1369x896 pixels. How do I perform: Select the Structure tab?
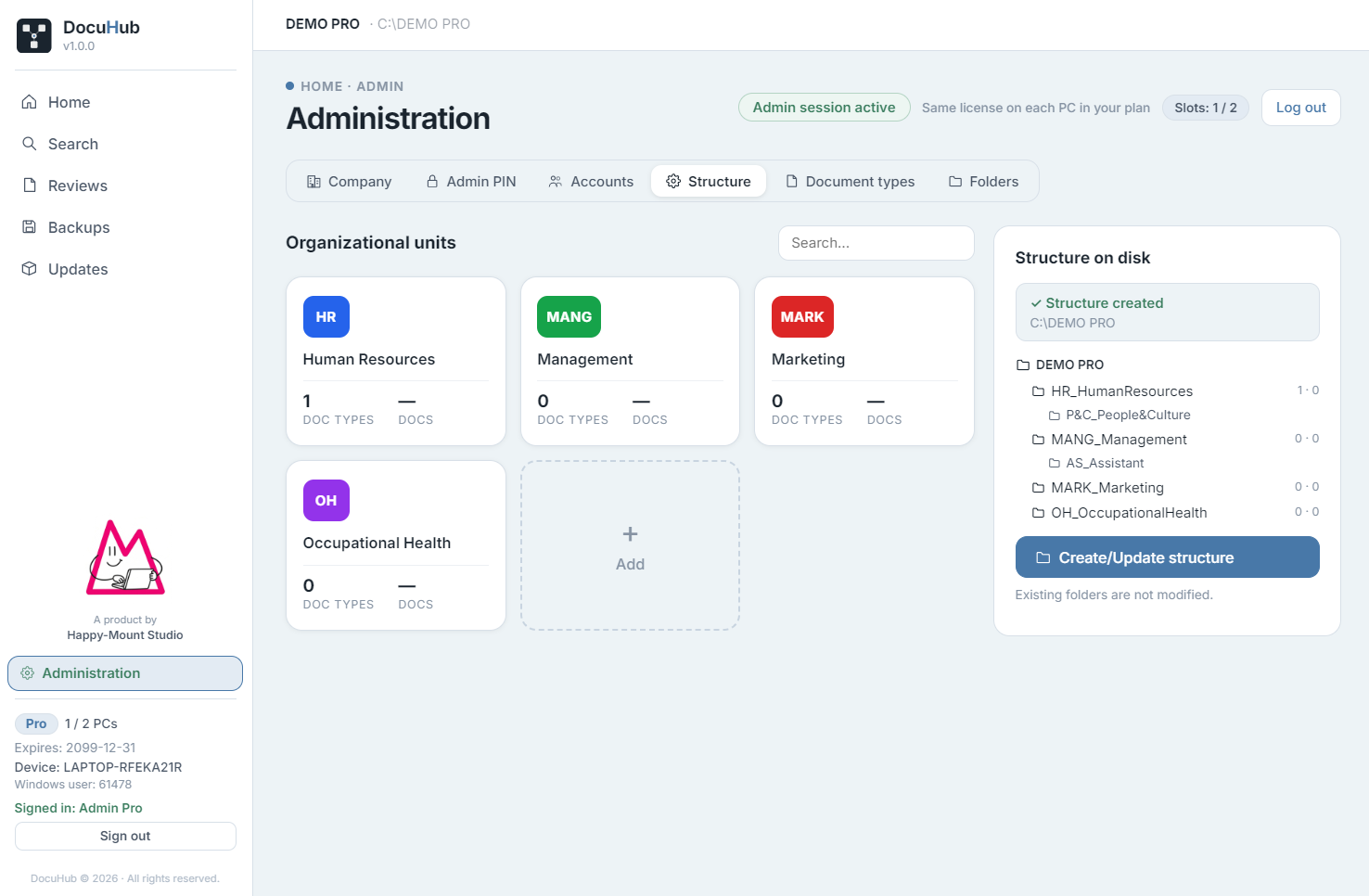pos(709,181)
